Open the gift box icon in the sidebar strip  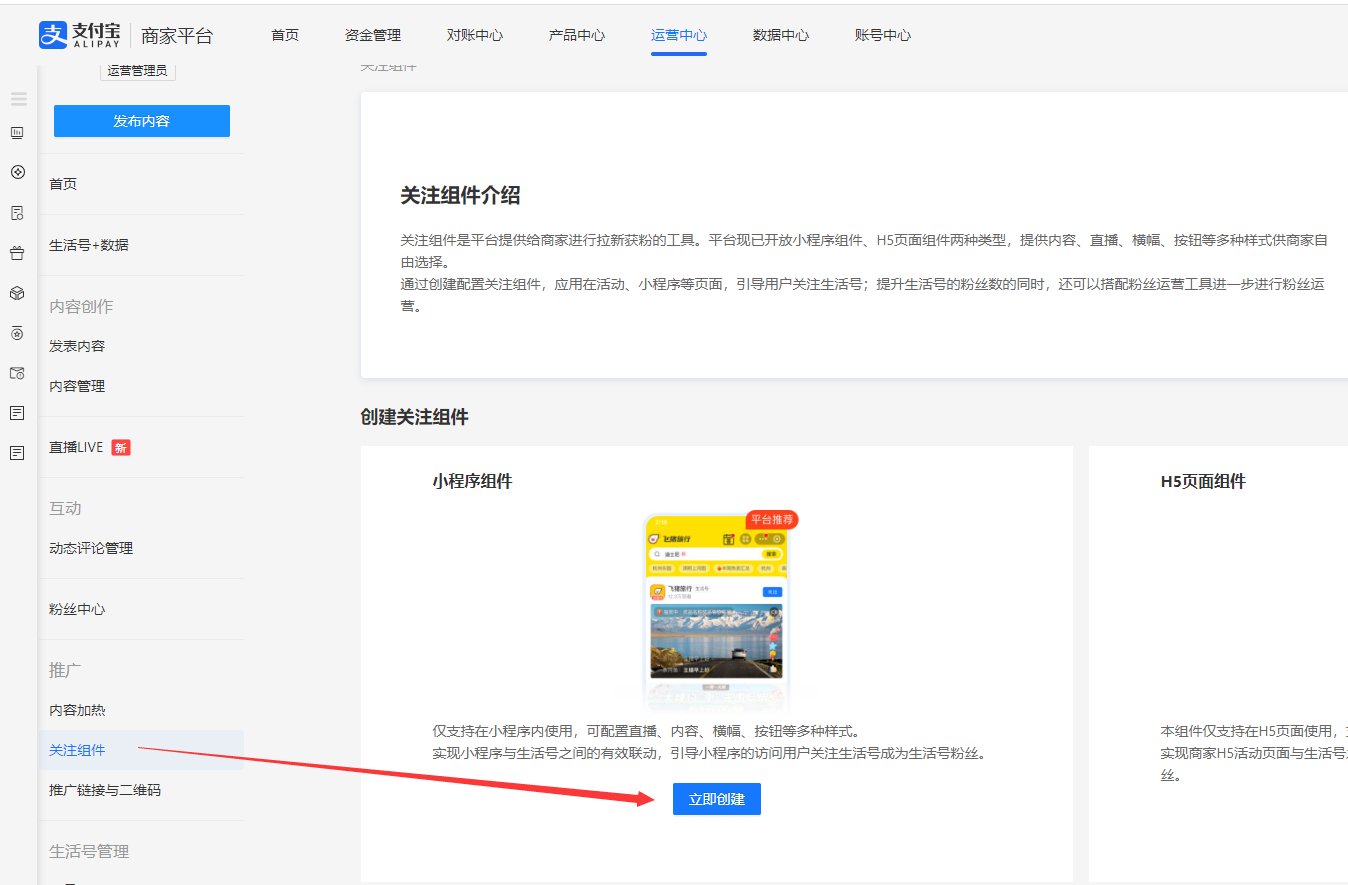click(x=17, y=253)
